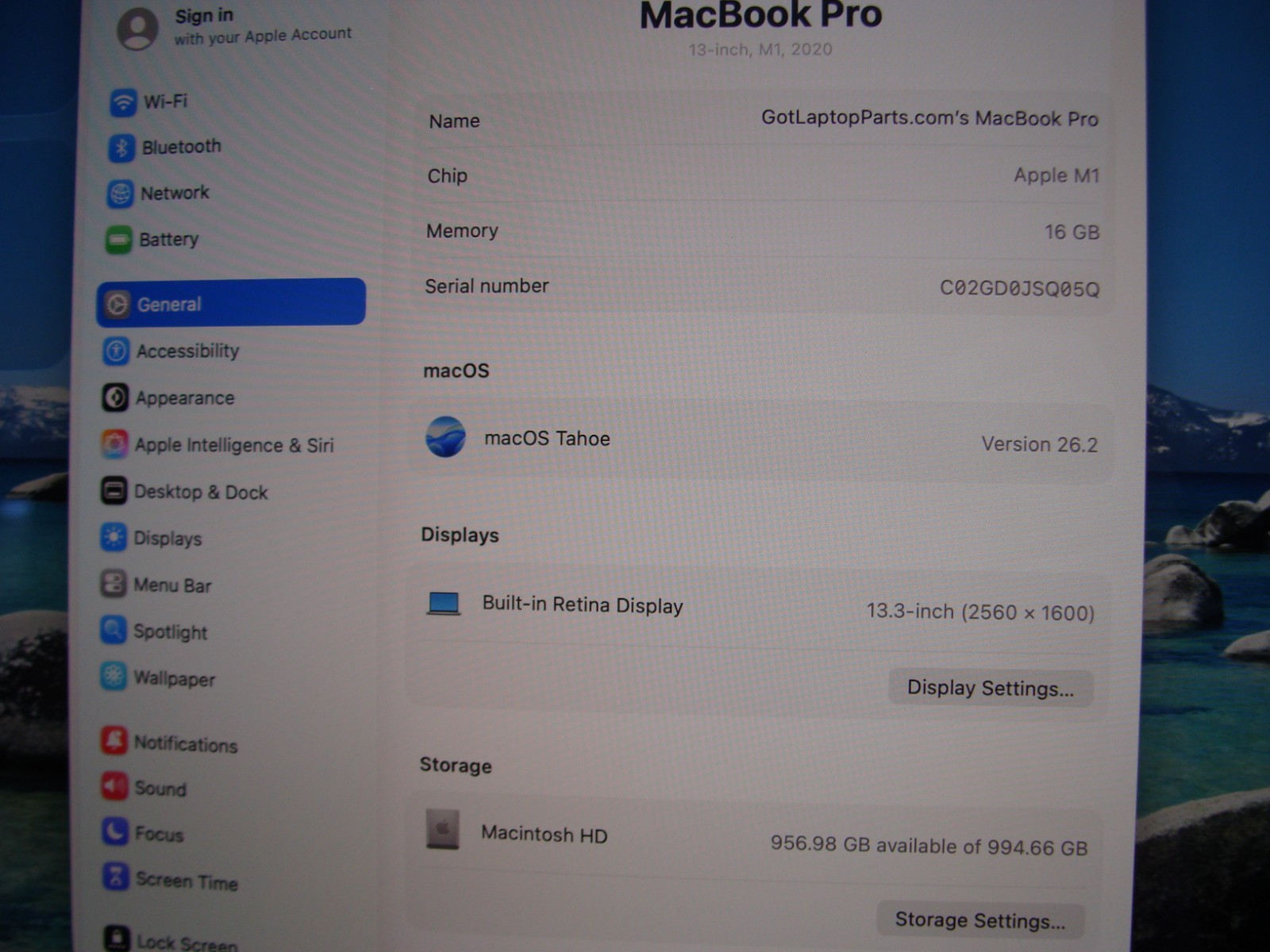Click the Notifications bell icon
The height and width of the screenshot is (952, 1270).
coord(114,741)
